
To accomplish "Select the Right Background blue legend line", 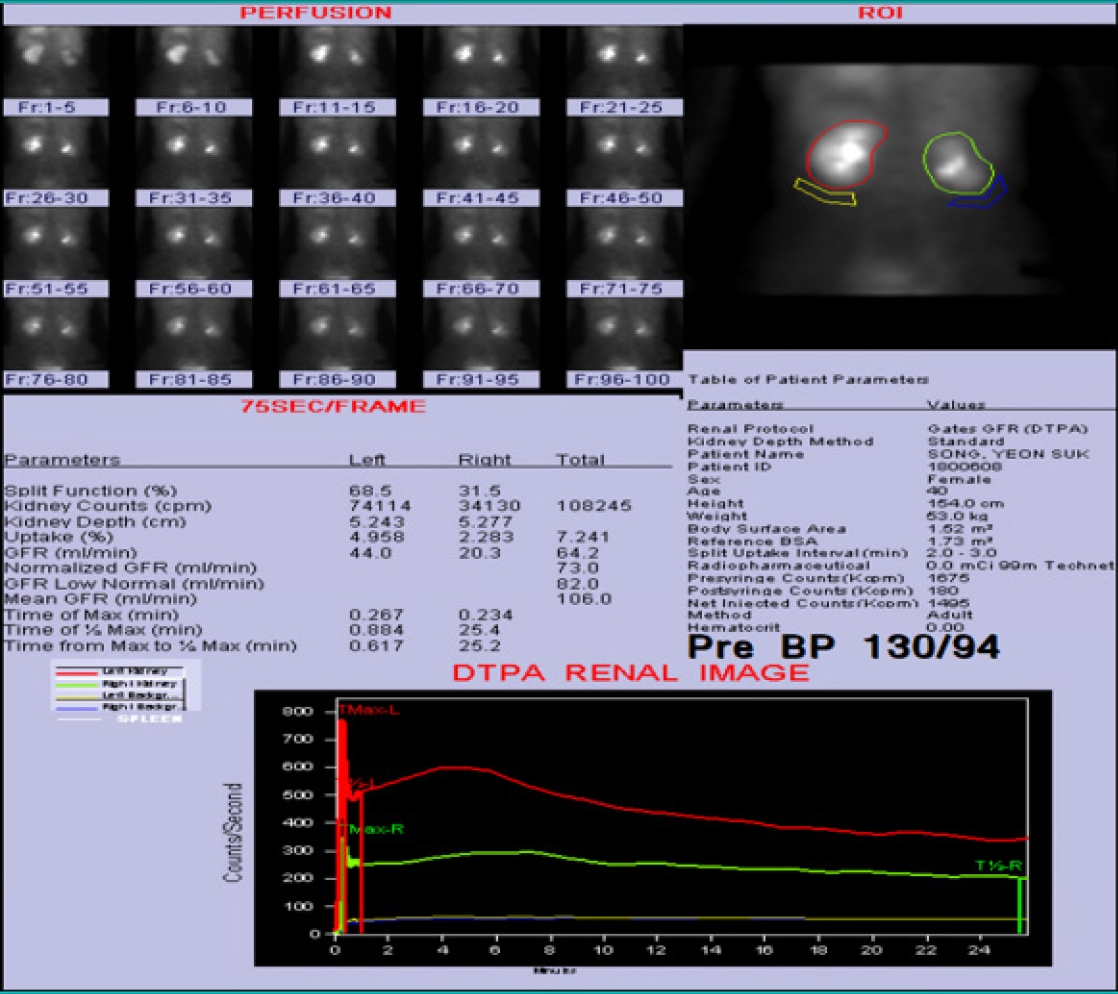I will coord(76,708).
